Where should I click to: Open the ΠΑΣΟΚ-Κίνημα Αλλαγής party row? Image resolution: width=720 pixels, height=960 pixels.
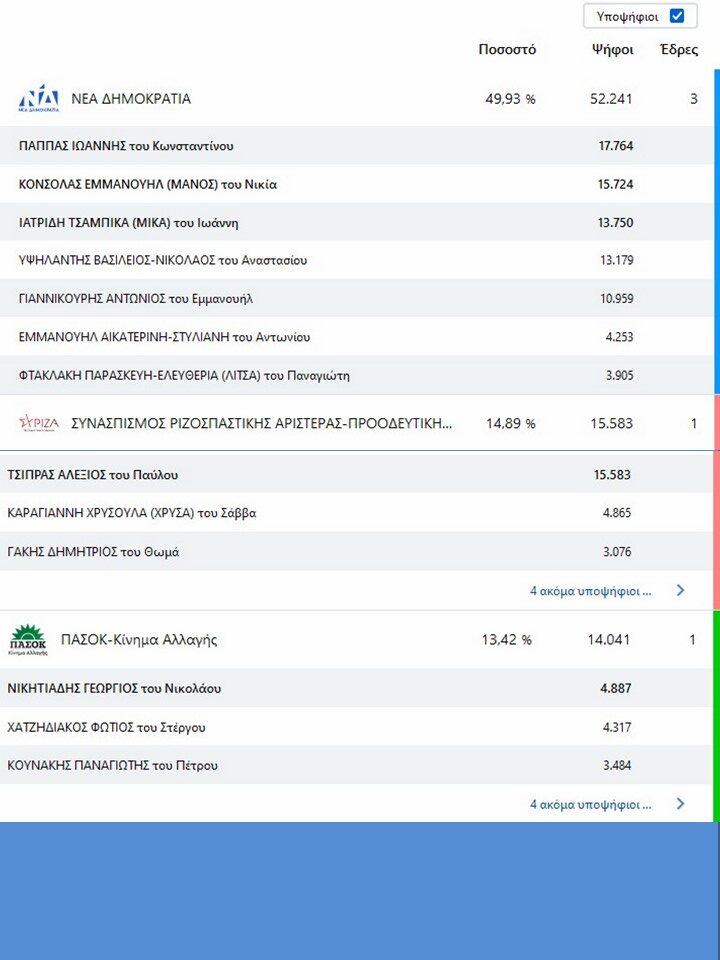[x=139, y=640]
